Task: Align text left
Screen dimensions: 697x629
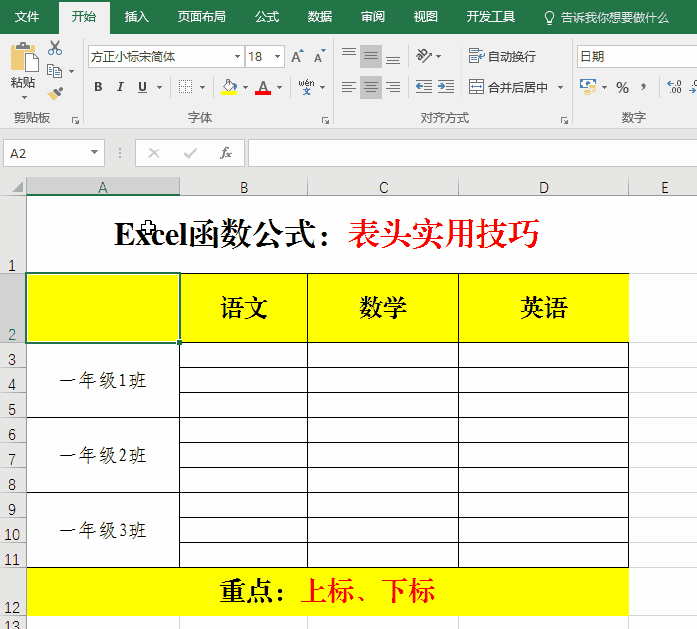Action: point(349,87)
